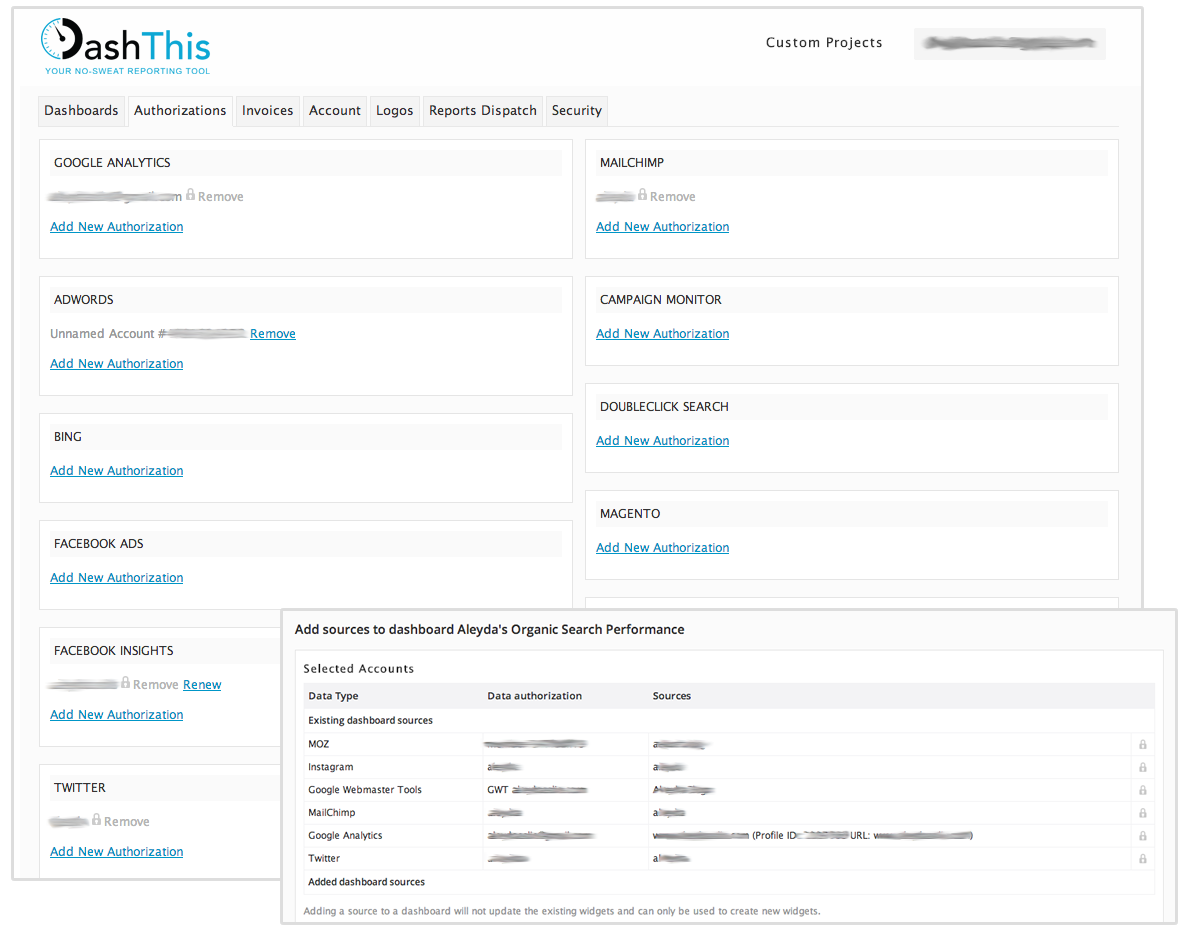Click Remove under Twitter

pyautogui.click(x=126, y=822)
